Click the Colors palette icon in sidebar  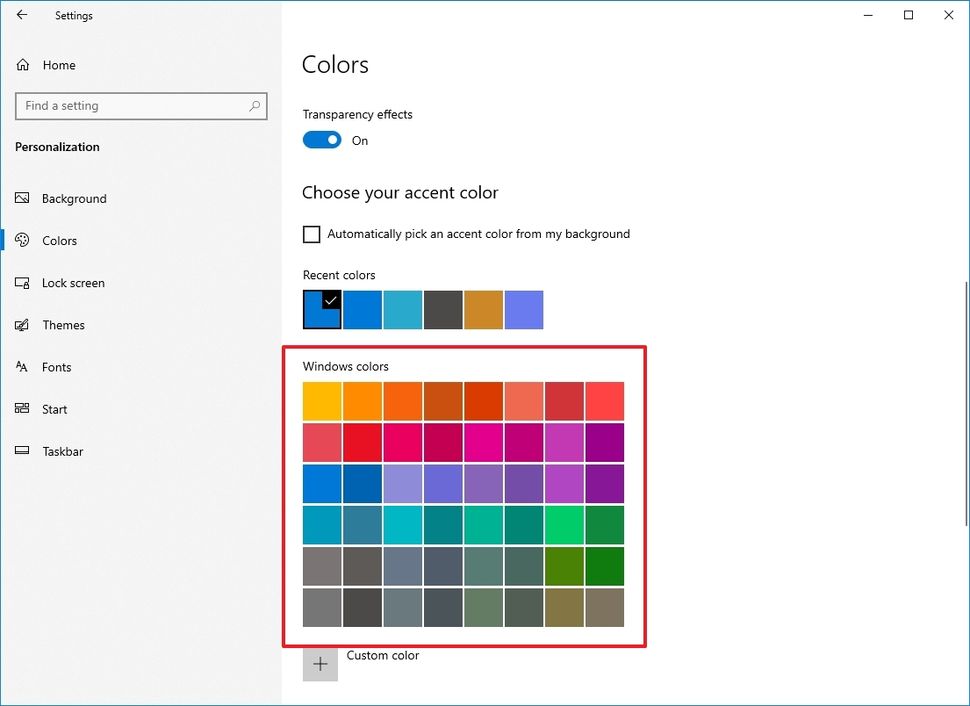[x=23, y=240]
